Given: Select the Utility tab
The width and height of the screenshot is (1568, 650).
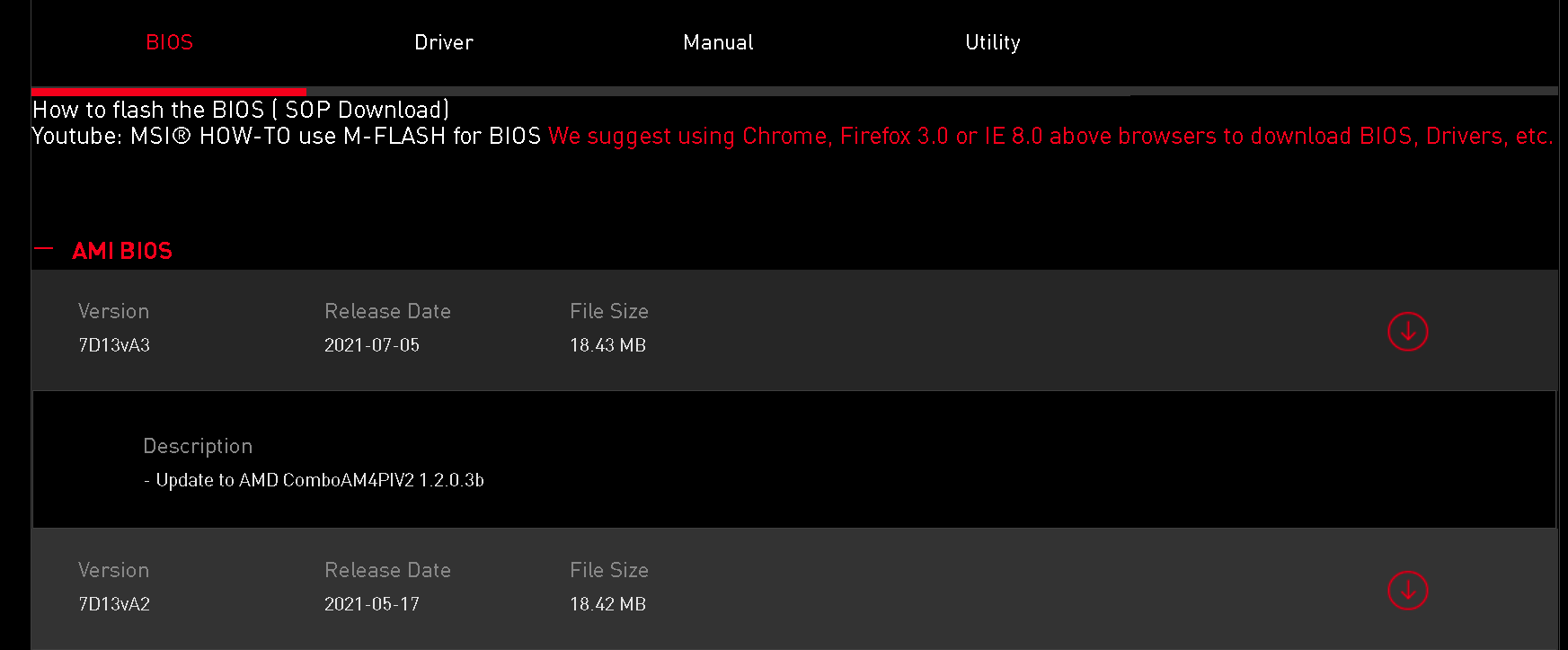Looking at the screenshot, I should (x=992, y=42).
